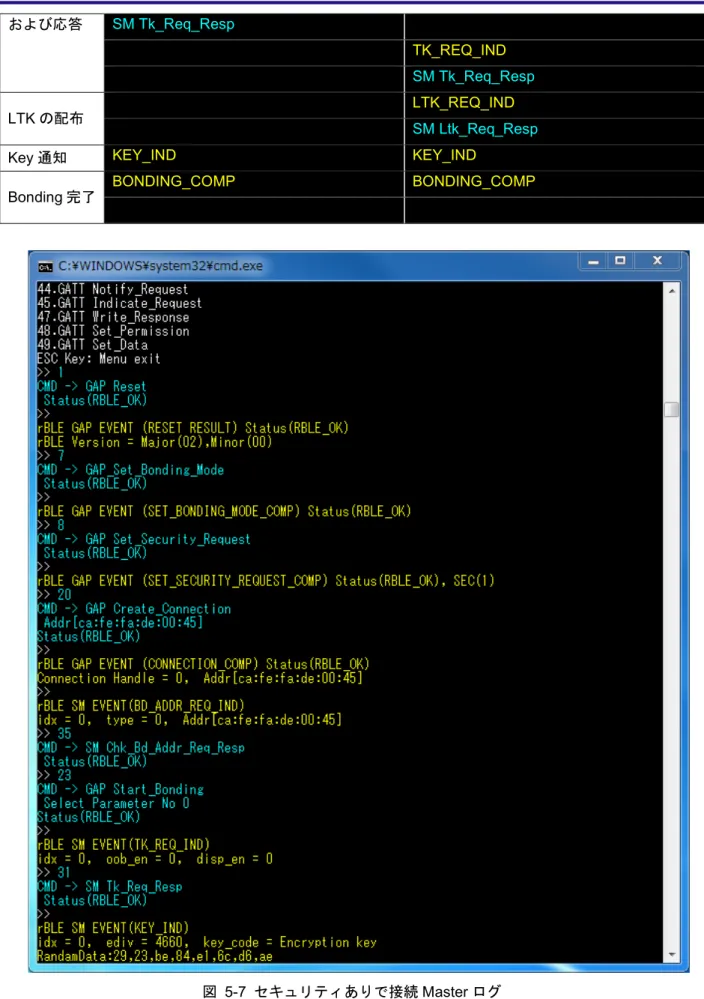Click the SM Tk_Req_Resp line in the console
The height and width of the screenshot is (999, 704).
pos(110,887)
